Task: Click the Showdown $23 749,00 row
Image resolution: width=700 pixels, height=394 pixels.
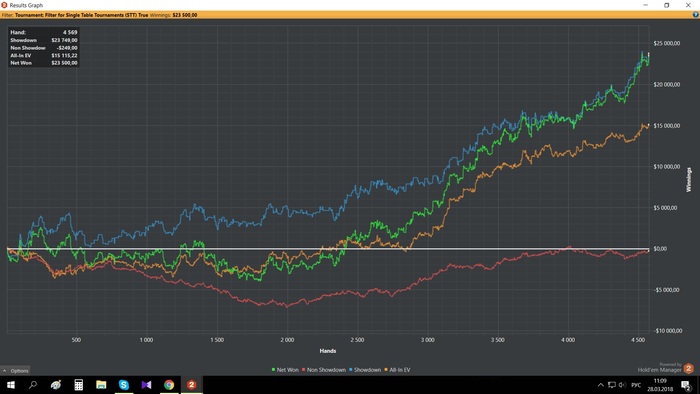Action: (x=44, y=40)
